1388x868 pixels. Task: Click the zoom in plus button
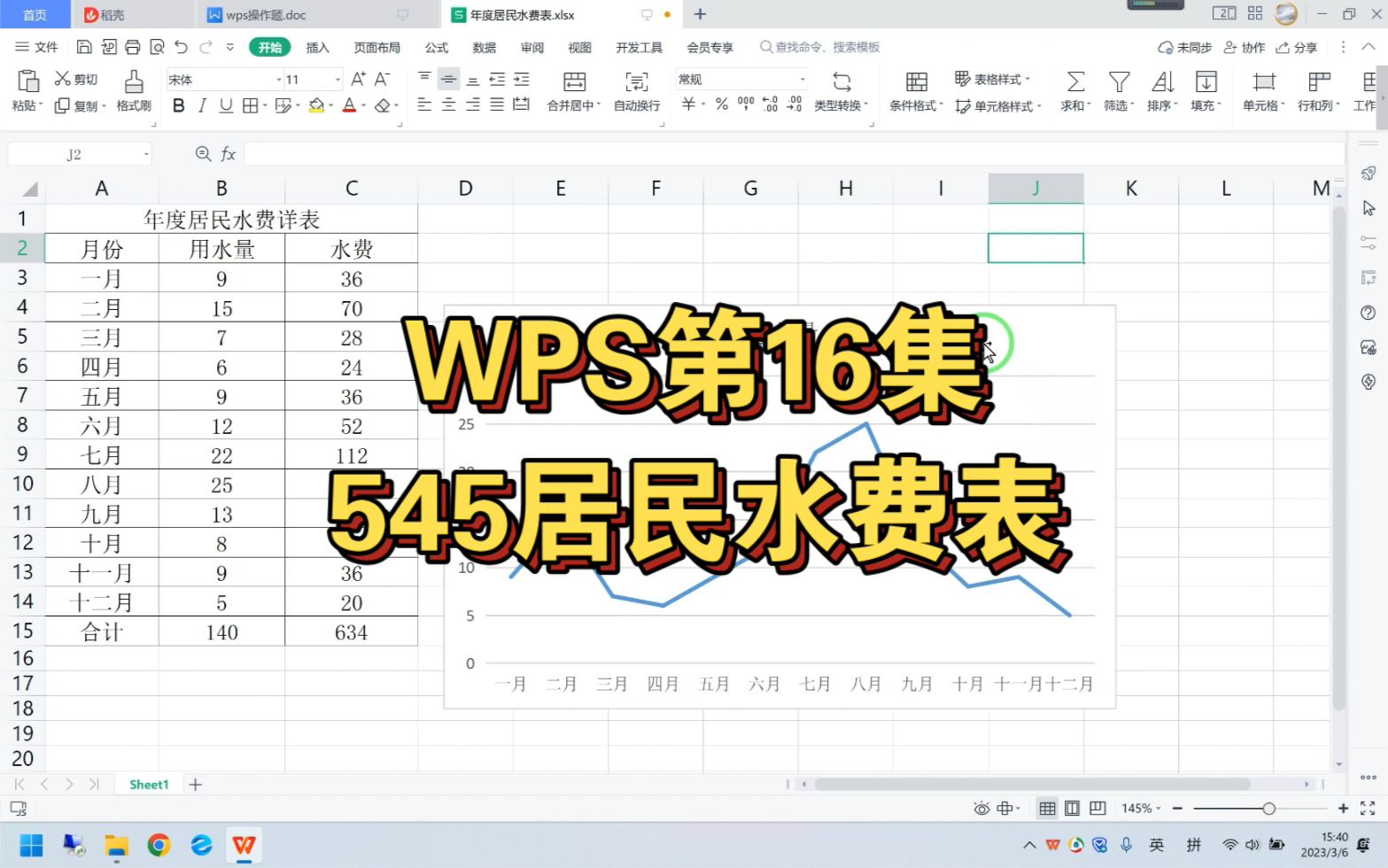click(x=1343, y=809)
